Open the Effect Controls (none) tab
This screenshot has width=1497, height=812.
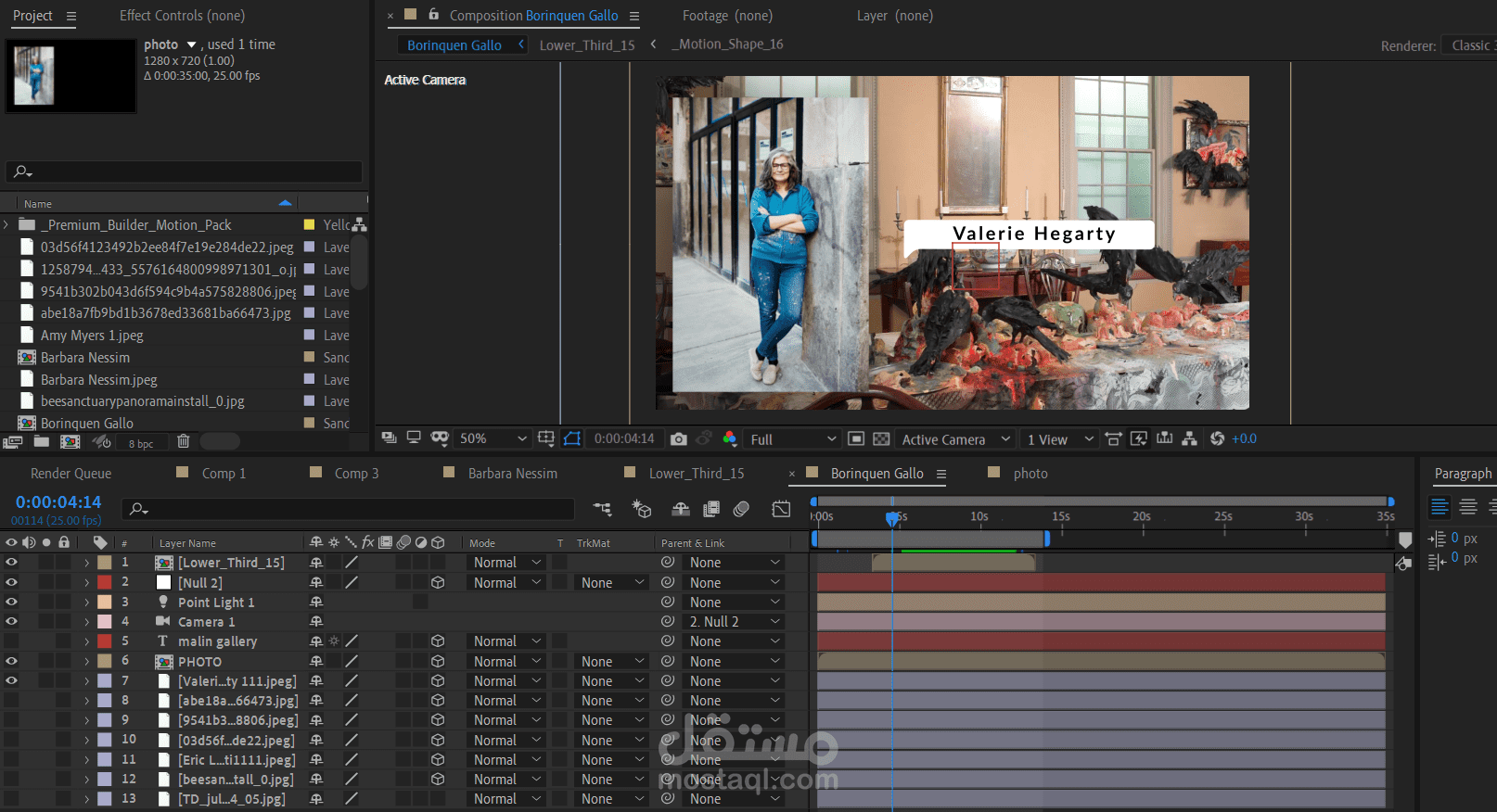point(182,16)
